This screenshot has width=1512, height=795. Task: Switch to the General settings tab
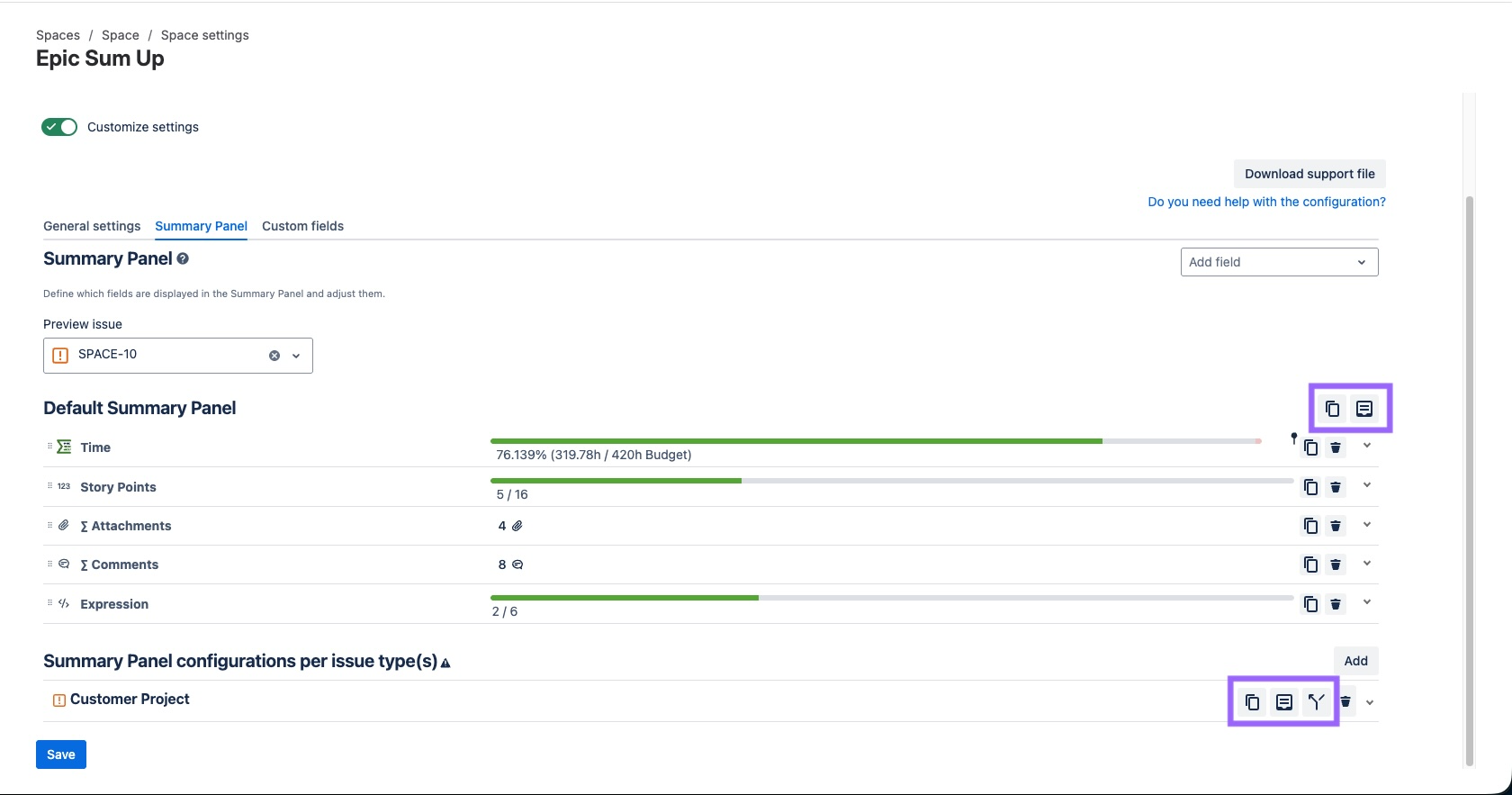tap(92, 226)
